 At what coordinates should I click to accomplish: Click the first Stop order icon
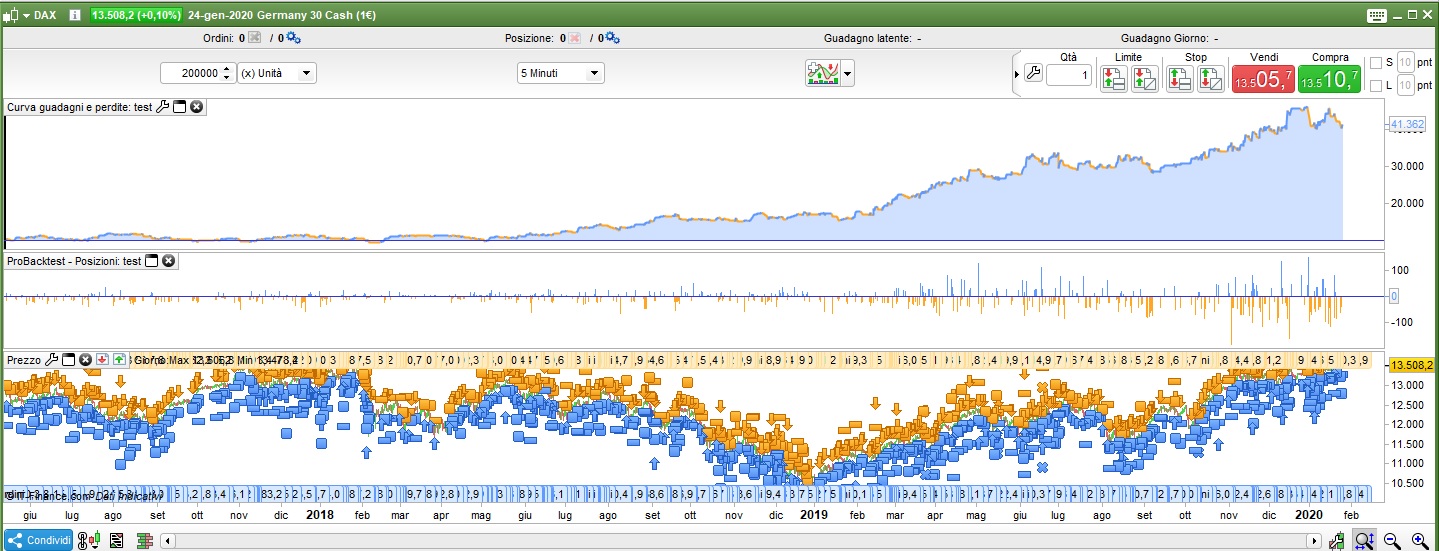(x=1180, y=79)
